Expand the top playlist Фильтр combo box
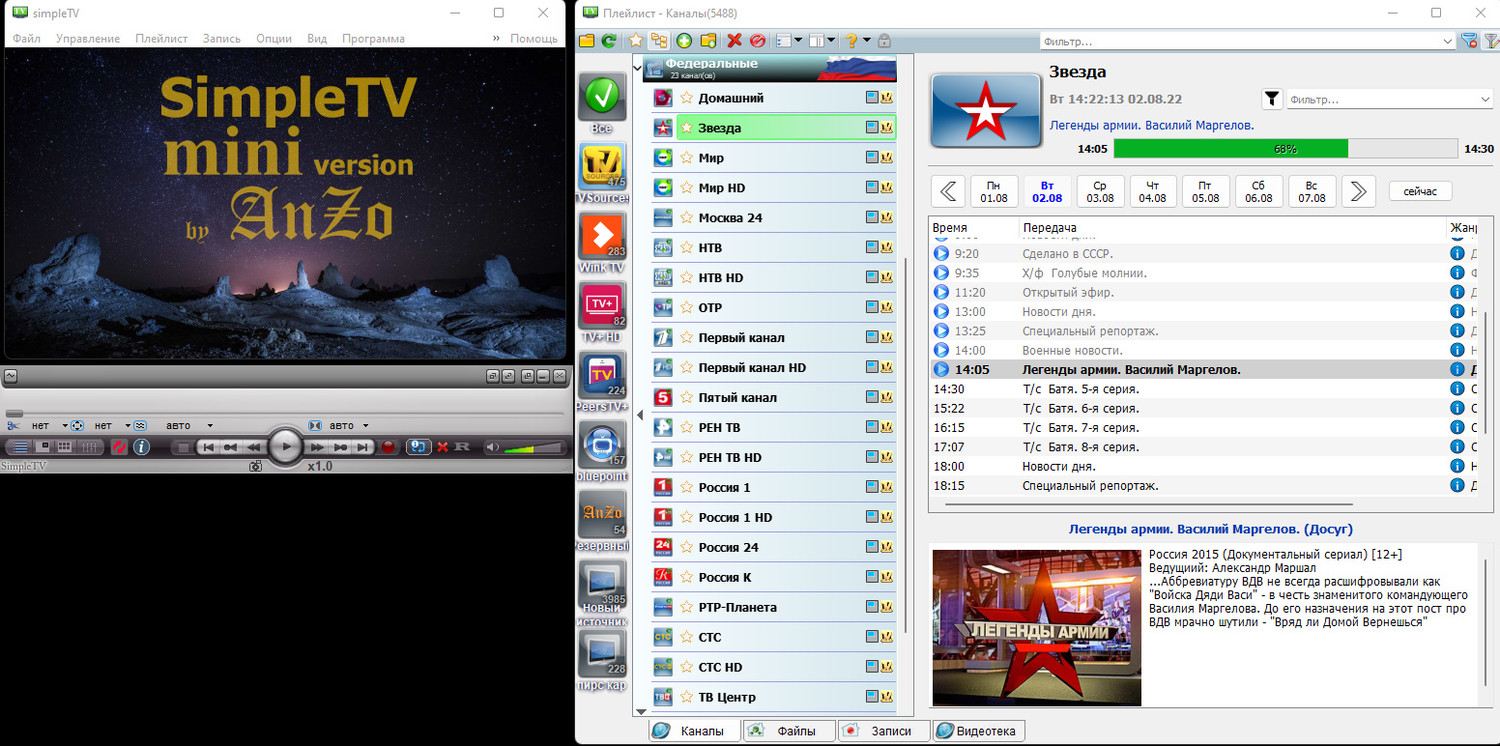1500x746 pixels. (1447, 42)
